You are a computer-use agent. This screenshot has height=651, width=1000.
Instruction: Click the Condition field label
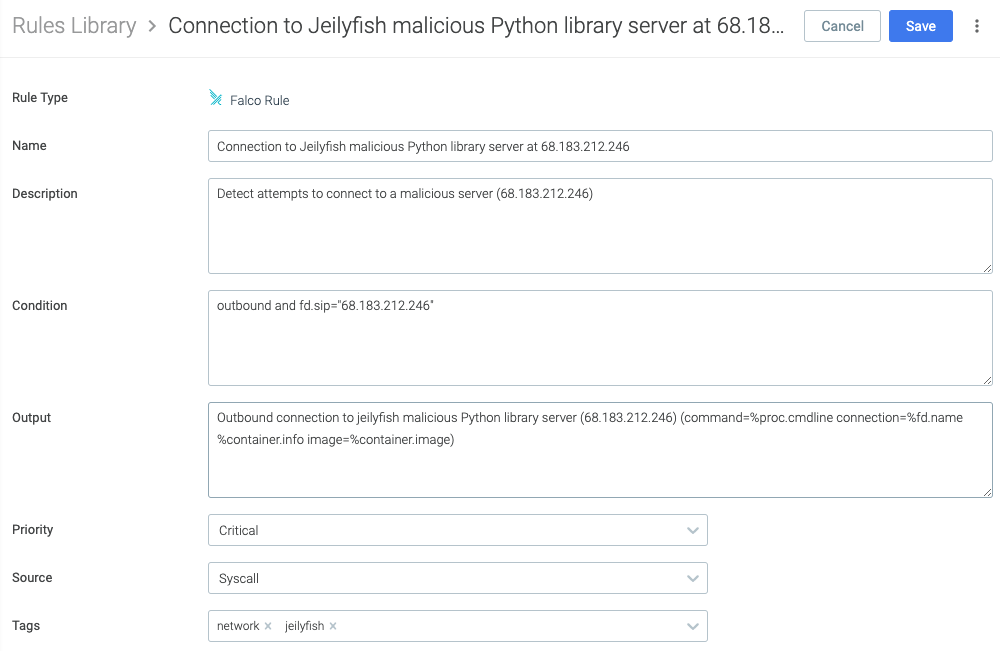[x=40, y=305]
